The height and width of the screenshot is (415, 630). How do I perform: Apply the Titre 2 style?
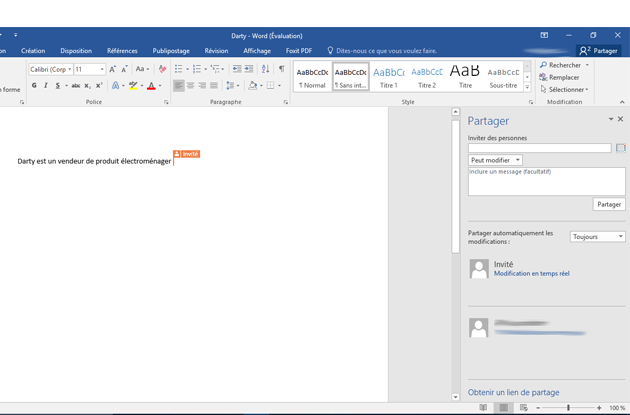427,77
